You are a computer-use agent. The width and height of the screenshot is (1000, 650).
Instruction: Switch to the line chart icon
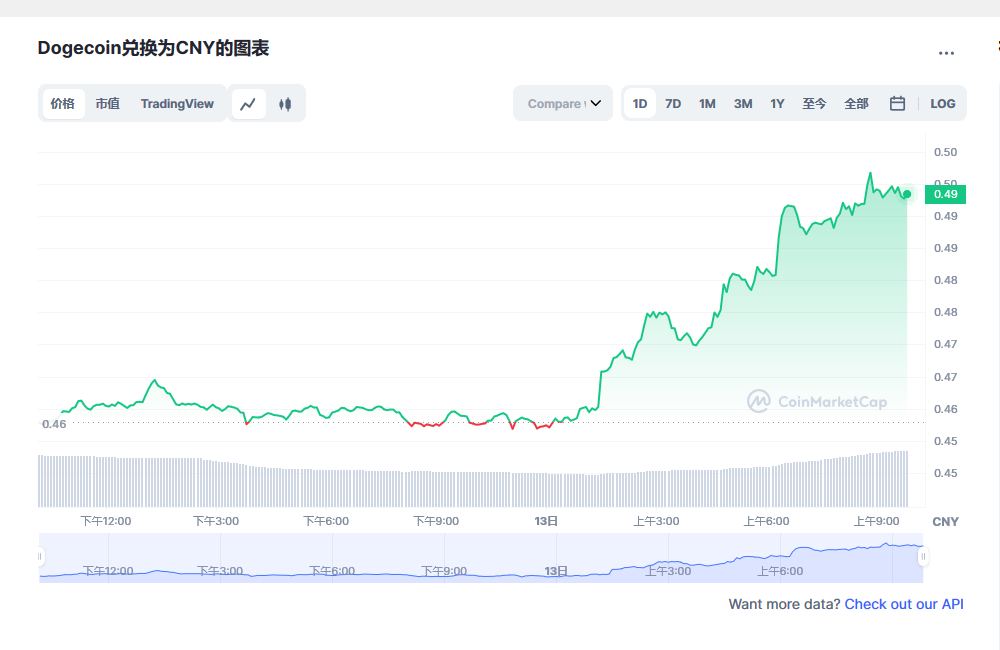click(x=249, y=103)
